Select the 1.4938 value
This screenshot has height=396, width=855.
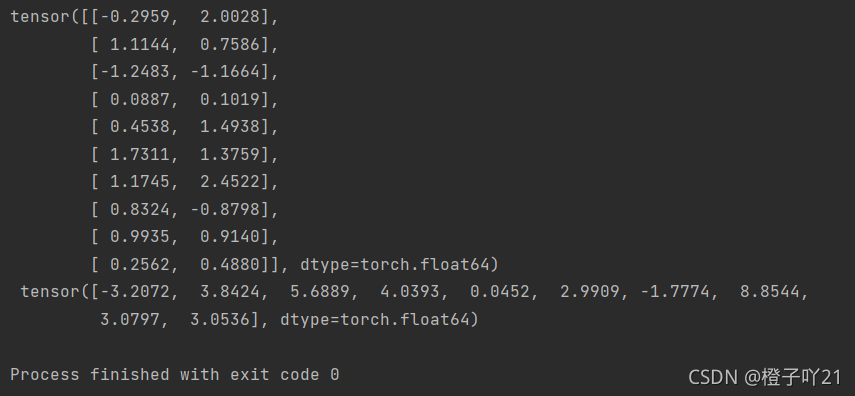230,127
